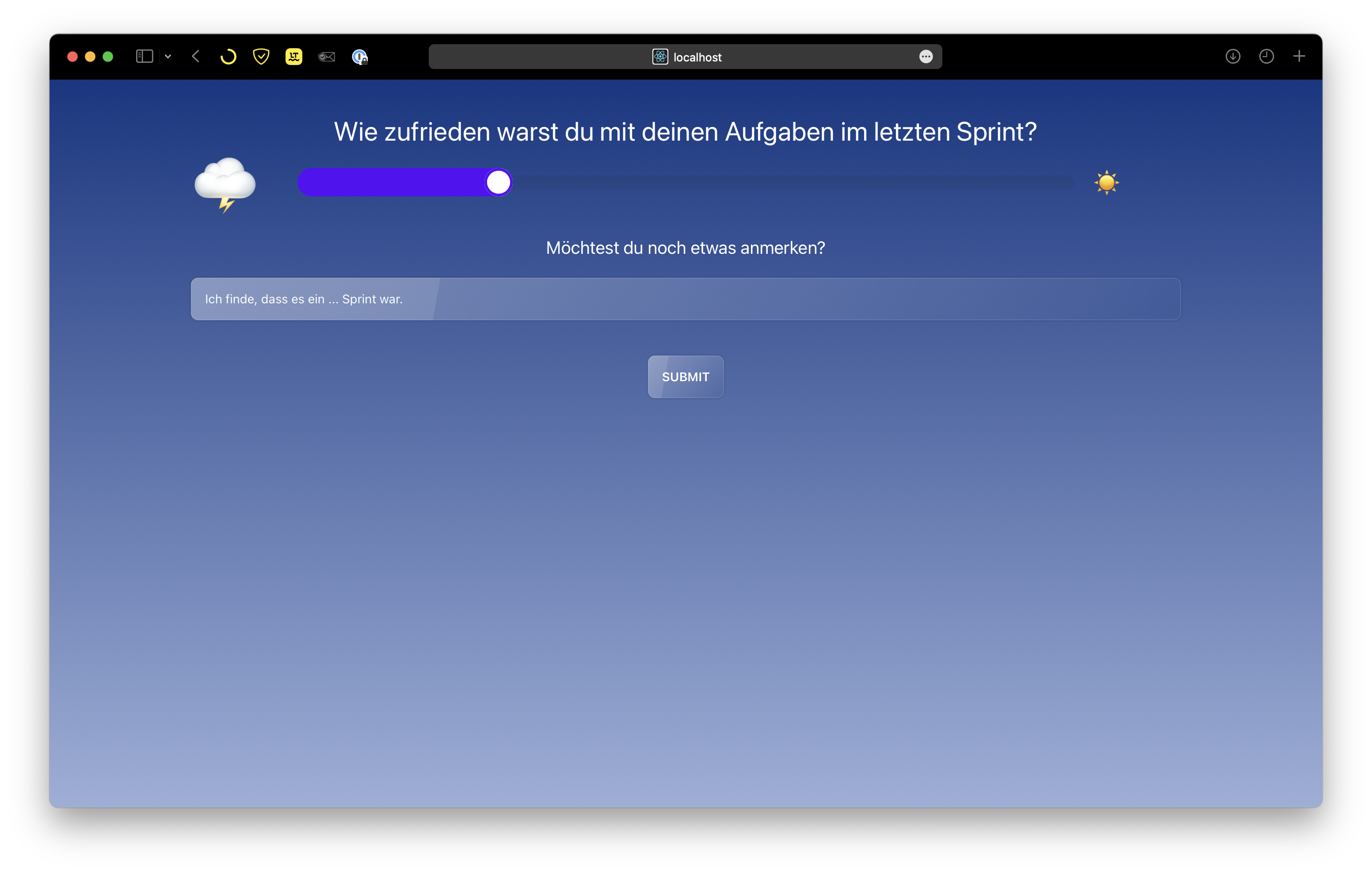Open the page options ellipsis button
Screen dimensions: 1372x873
pyautogui.click(x=926, y=57)
